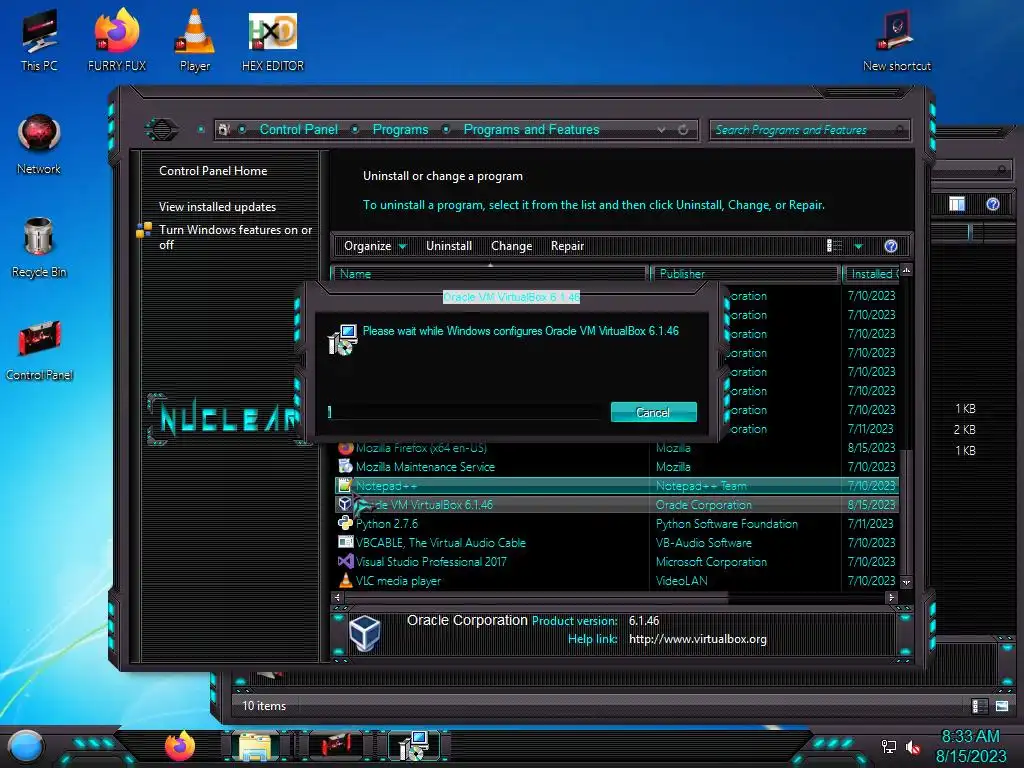The width and height of the screenshot is (1024, 768).
Task: Click the horizontal scrollbar of programs list
Action: click(536, 597)
